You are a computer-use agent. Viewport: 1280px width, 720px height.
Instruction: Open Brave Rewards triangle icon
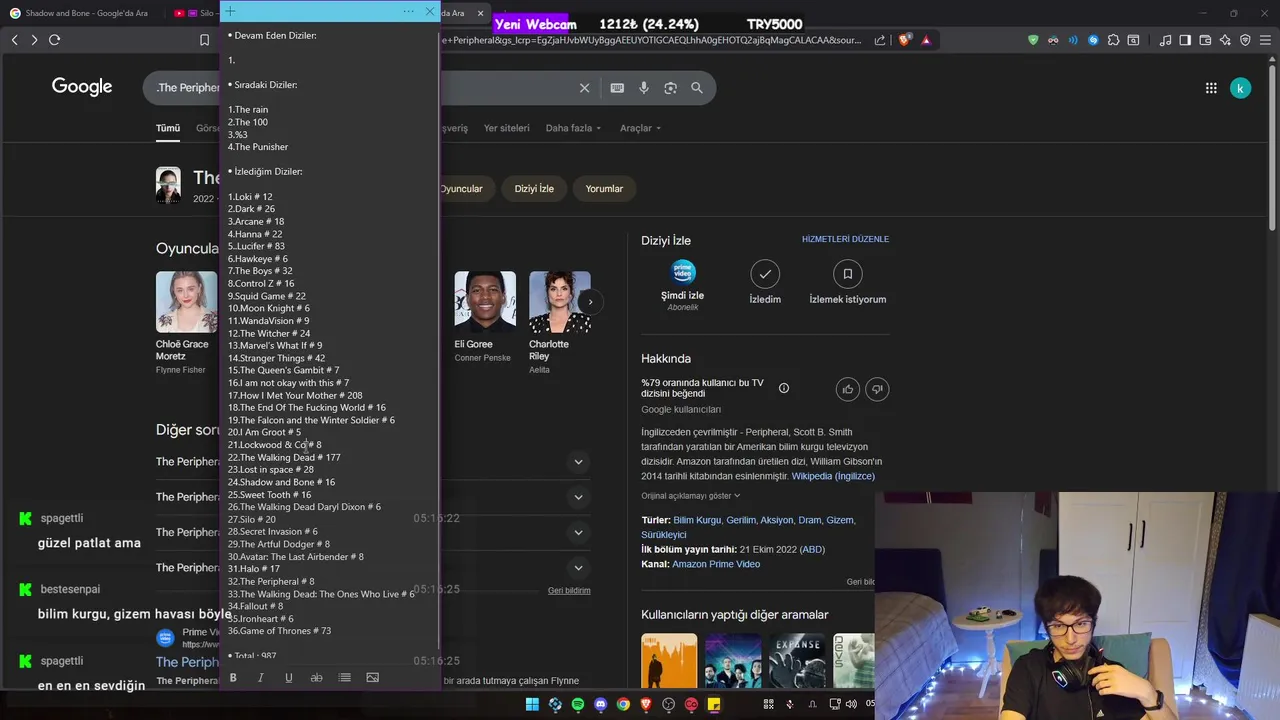click(x=926, y=40)
